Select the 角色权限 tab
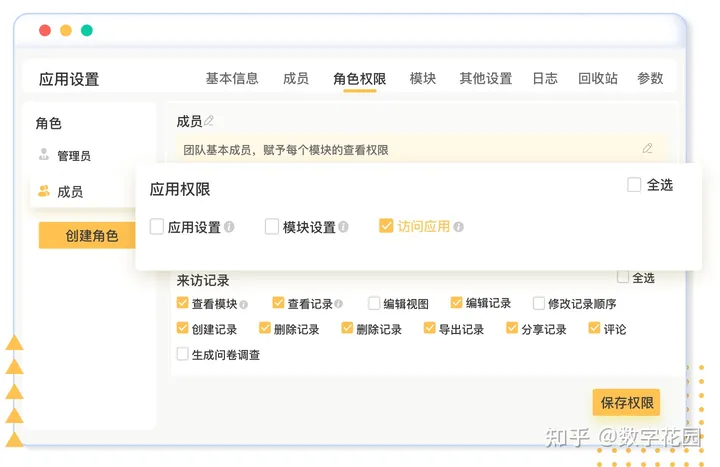The height and width of the screenshot is (467, 720). (360, 79)
